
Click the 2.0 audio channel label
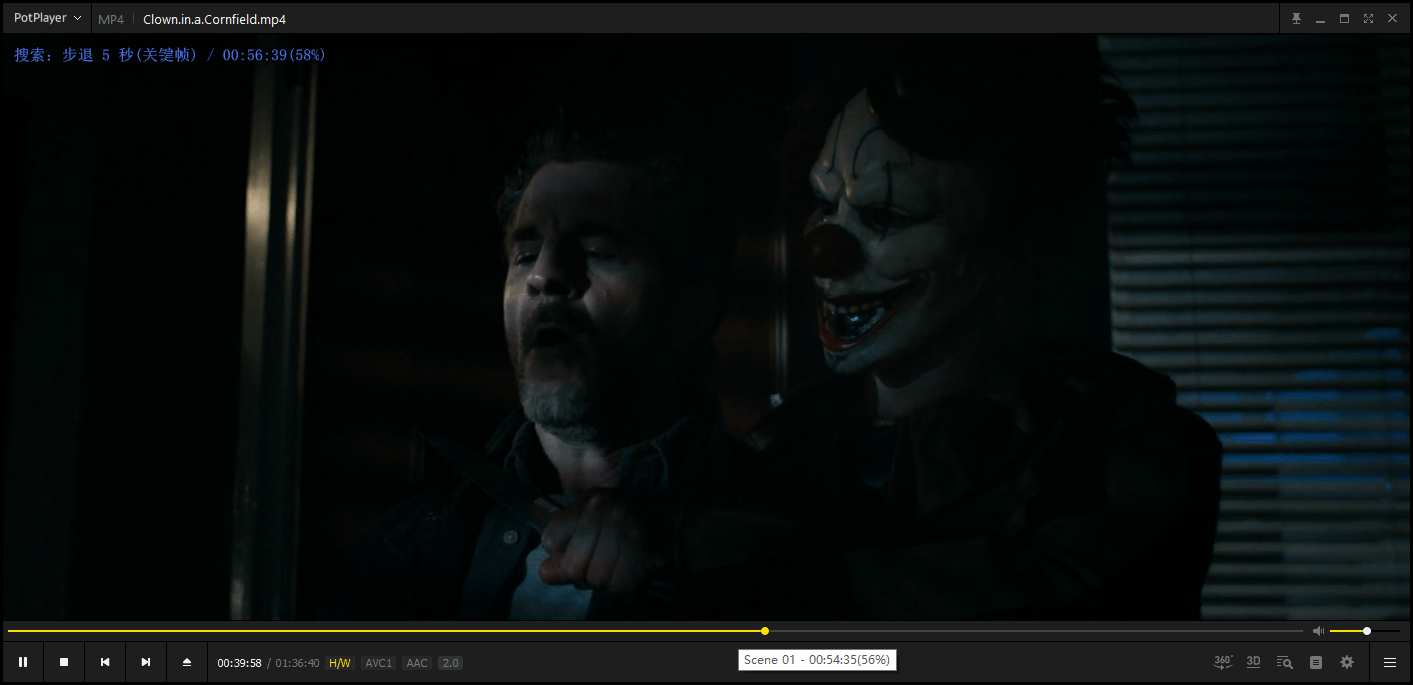[x=450, y=663]
